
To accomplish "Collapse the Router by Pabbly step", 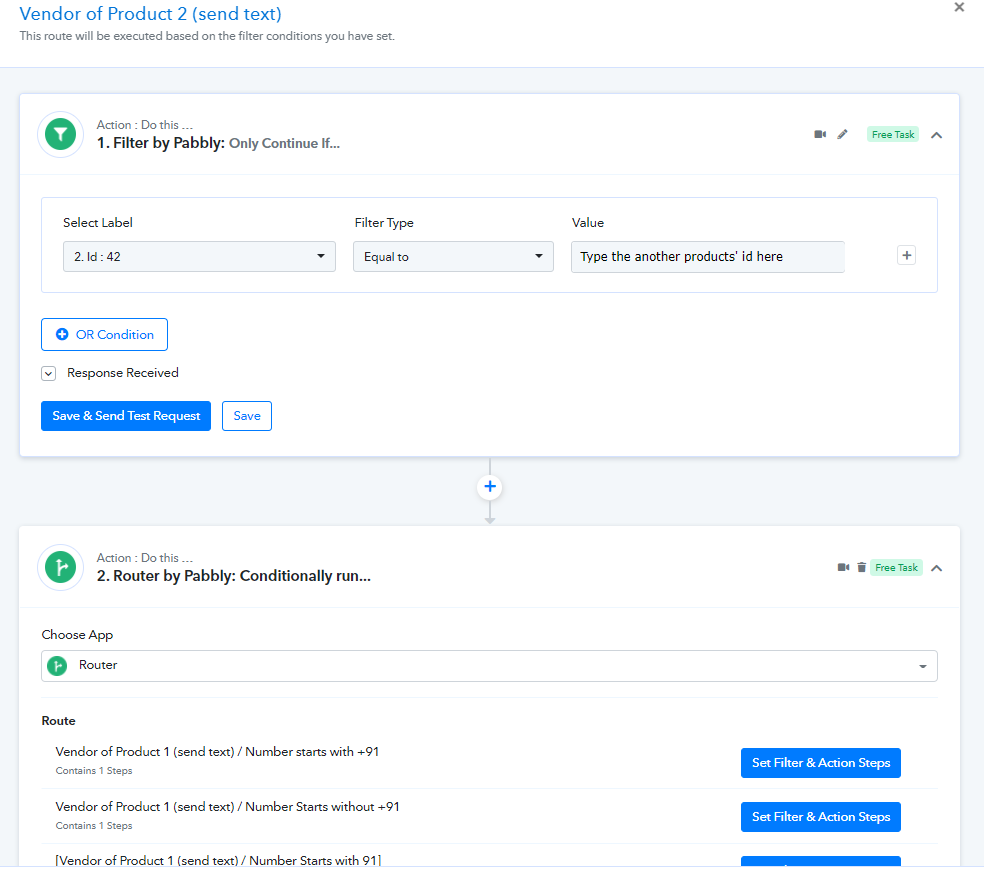I will coord(936,568).
